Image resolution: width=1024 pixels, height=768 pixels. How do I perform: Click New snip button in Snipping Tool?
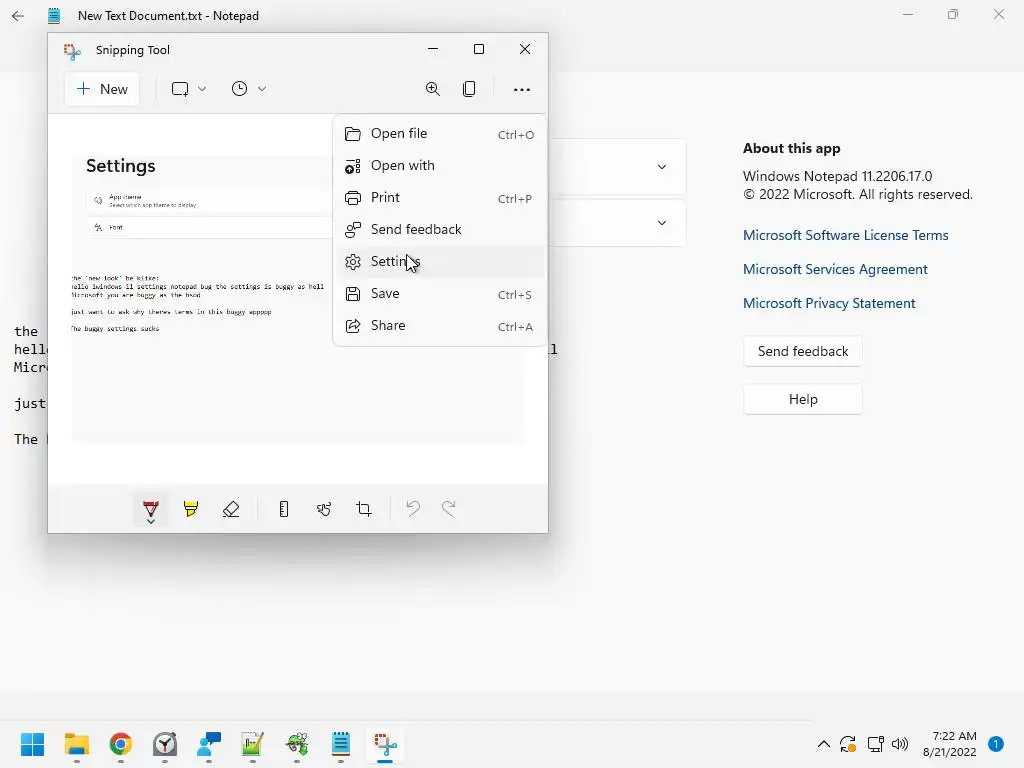pos(102,89)
